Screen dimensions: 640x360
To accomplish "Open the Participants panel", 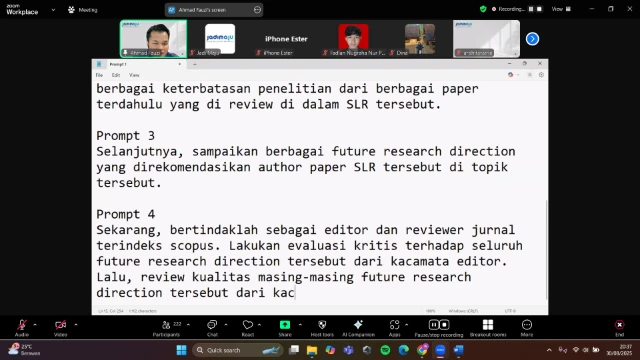I will (166, 328).
